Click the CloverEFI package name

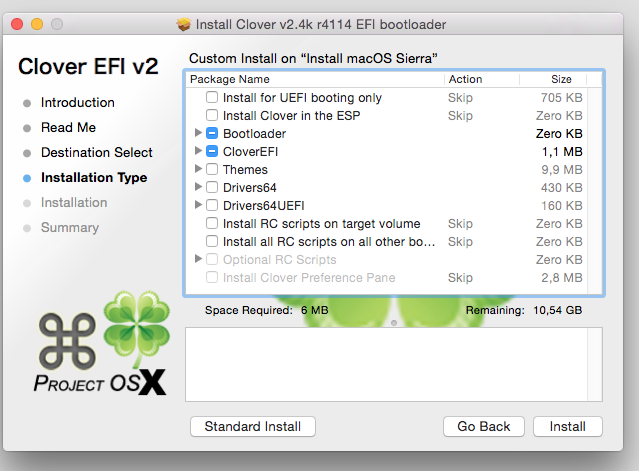coord(250,152)
